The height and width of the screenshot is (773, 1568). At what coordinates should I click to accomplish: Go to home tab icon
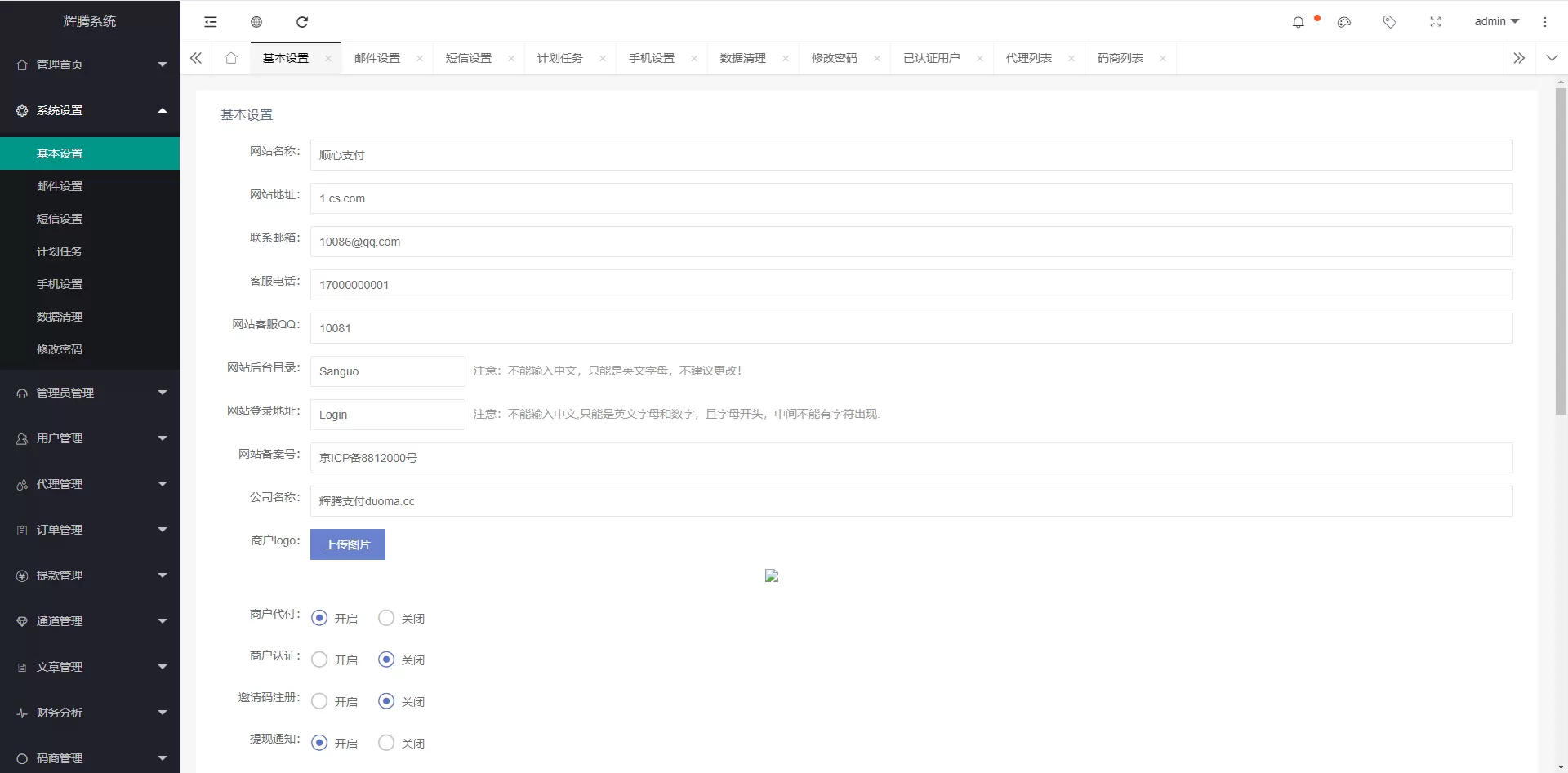(x=231, y=58)
